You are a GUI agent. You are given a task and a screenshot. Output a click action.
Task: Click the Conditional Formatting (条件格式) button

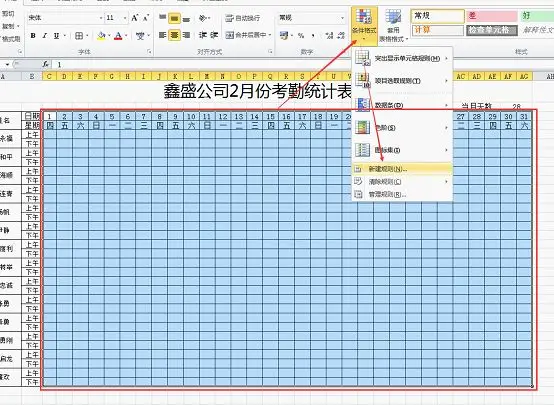click(x=364, y=25)
